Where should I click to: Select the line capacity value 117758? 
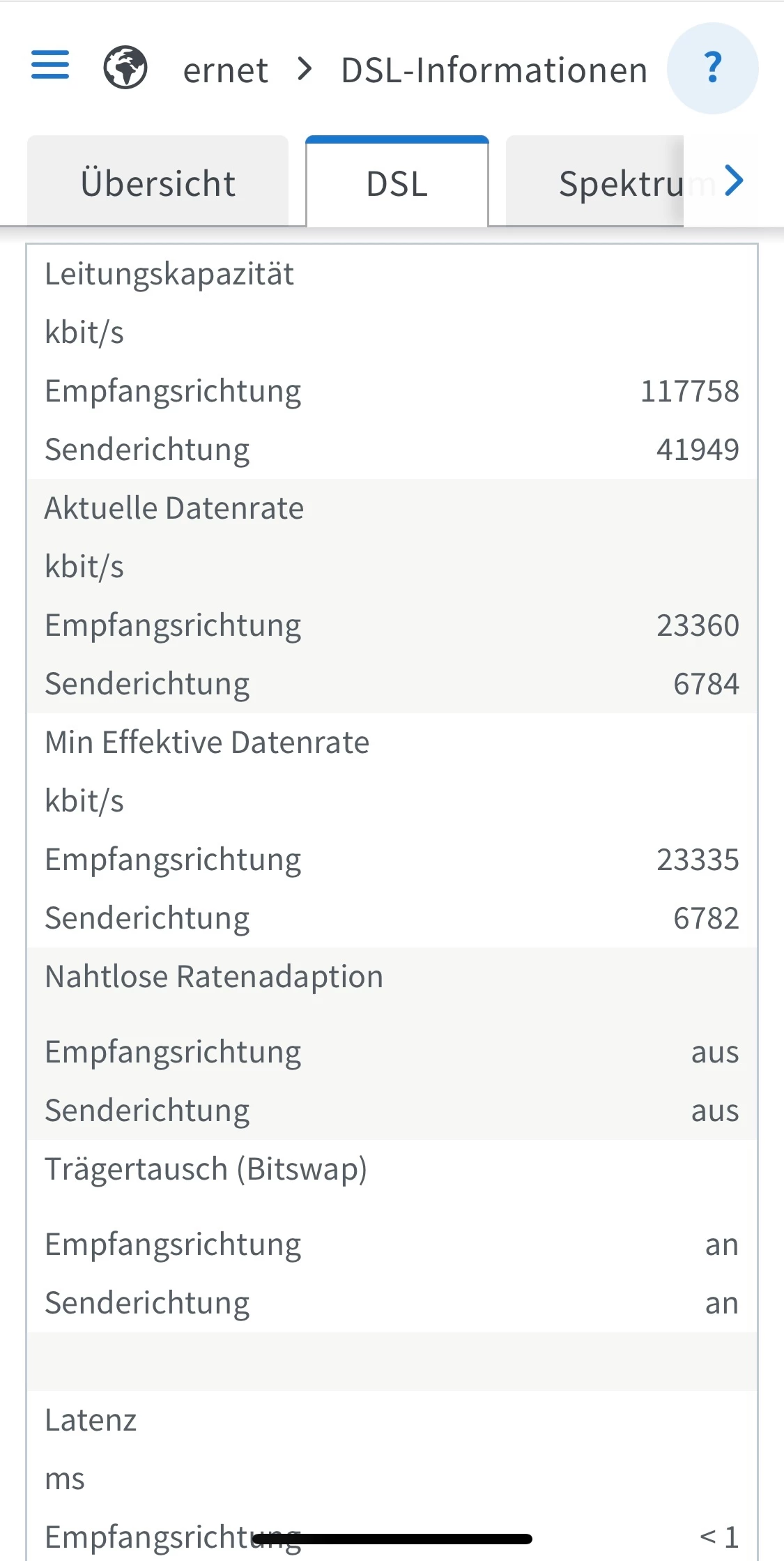click(689, 391)
